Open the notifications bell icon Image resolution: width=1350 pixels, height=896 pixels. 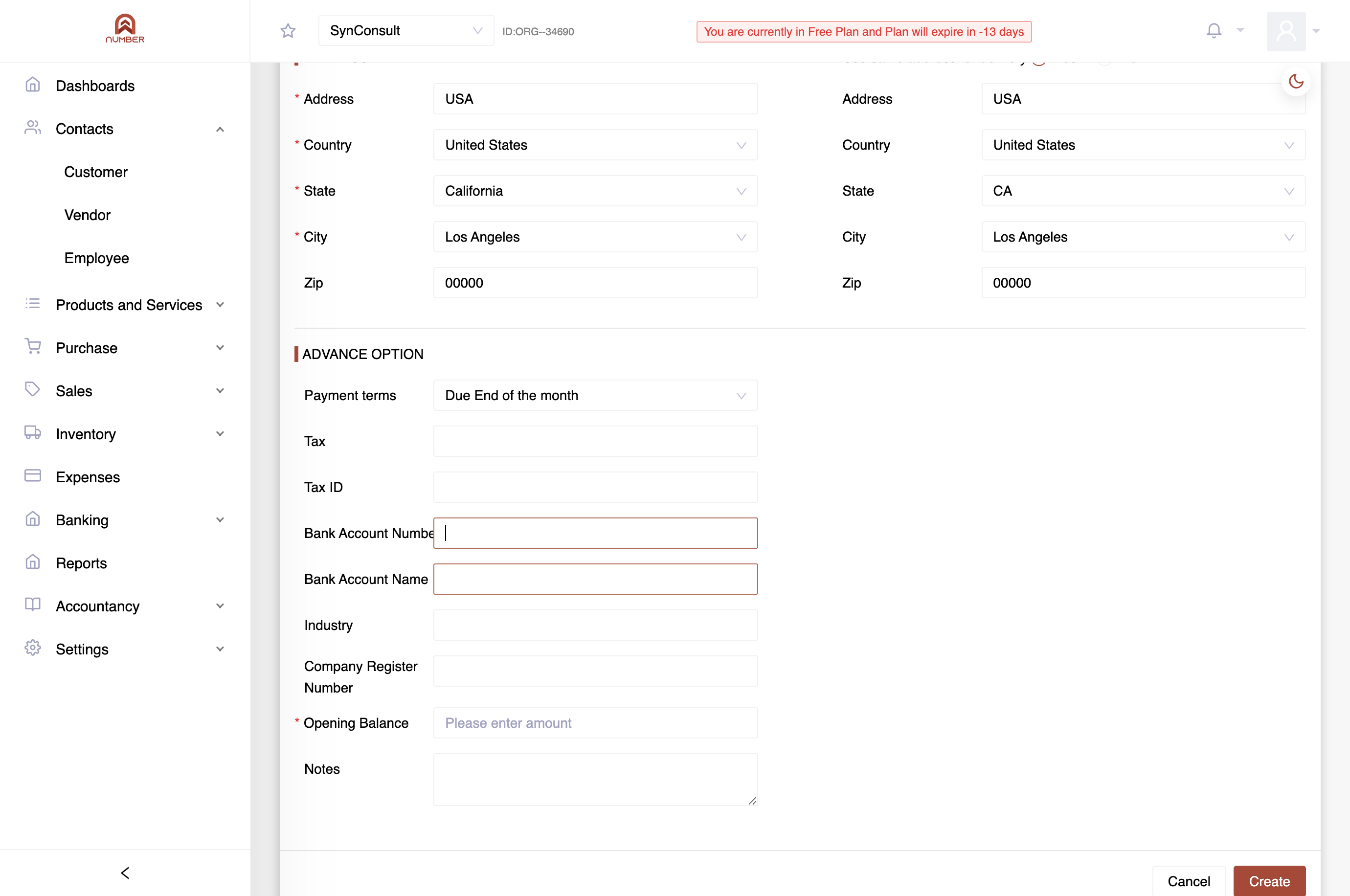[1214, 30]
